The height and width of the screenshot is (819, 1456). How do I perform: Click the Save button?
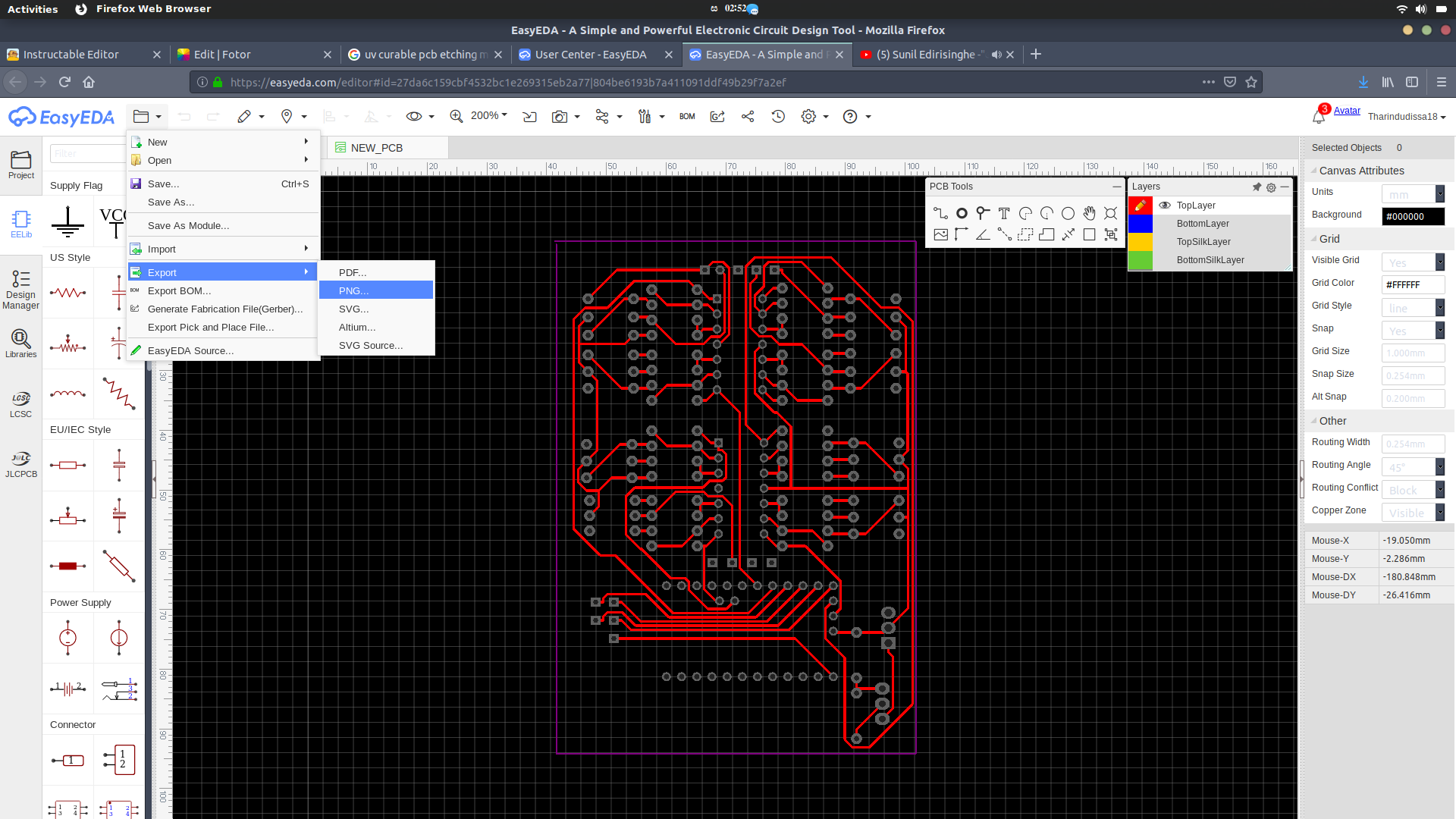pos(162,183)
